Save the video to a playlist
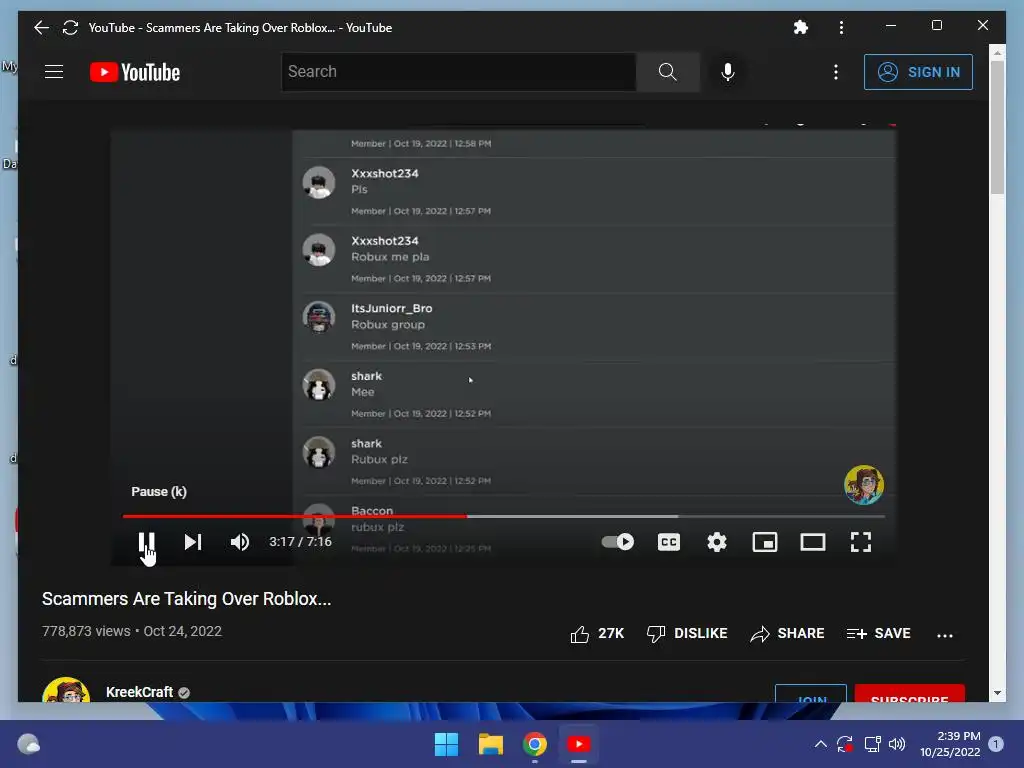This screenshot has width=1024, height=768. tap(878, 633)
